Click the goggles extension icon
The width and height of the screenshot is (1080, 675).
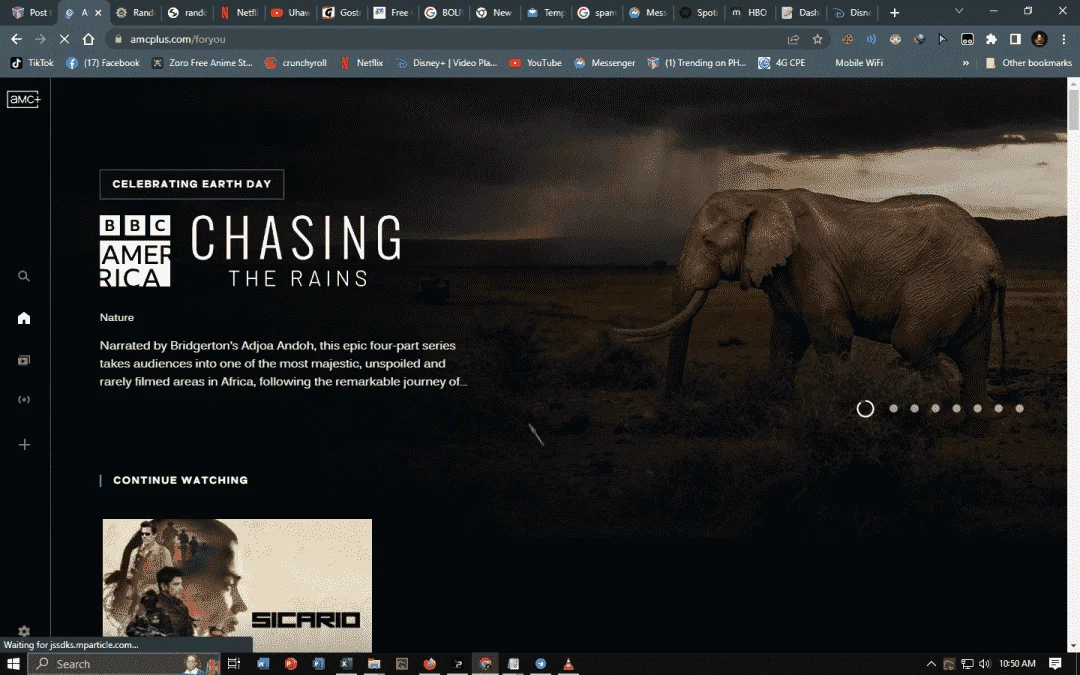967,39
